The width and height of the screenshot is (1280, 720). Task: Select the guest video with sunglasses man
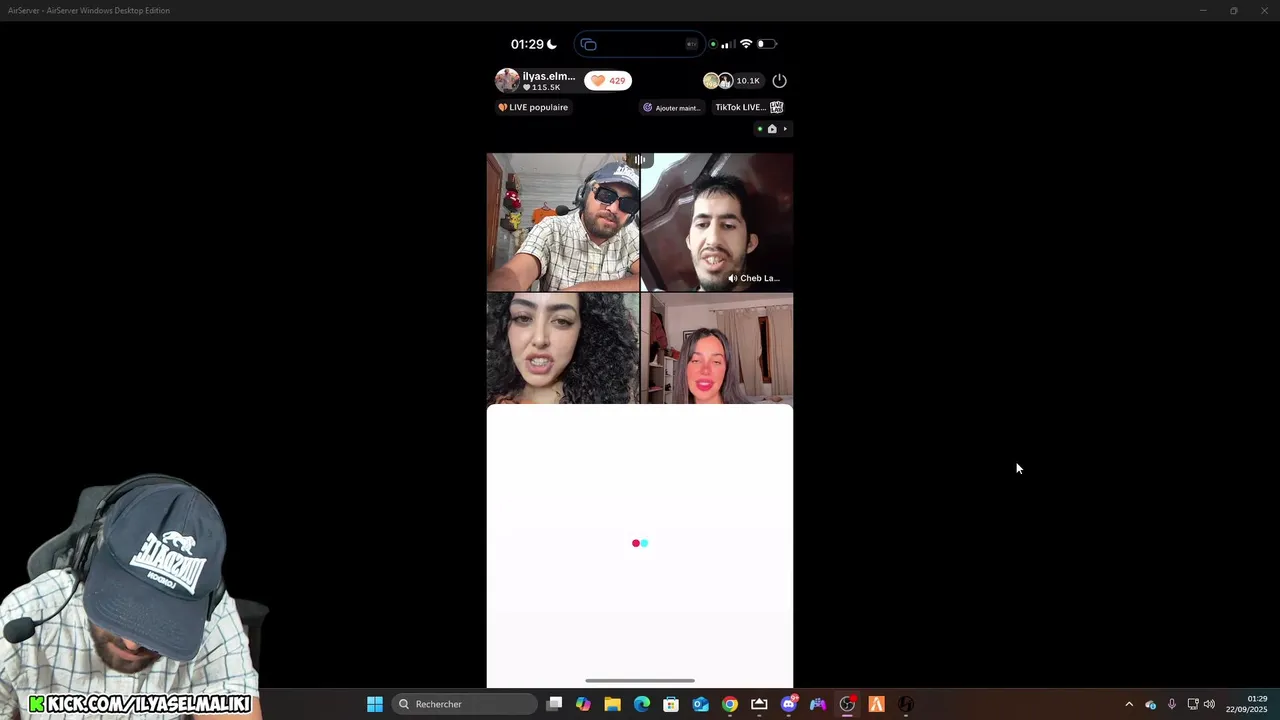click(x=563, y=222)
